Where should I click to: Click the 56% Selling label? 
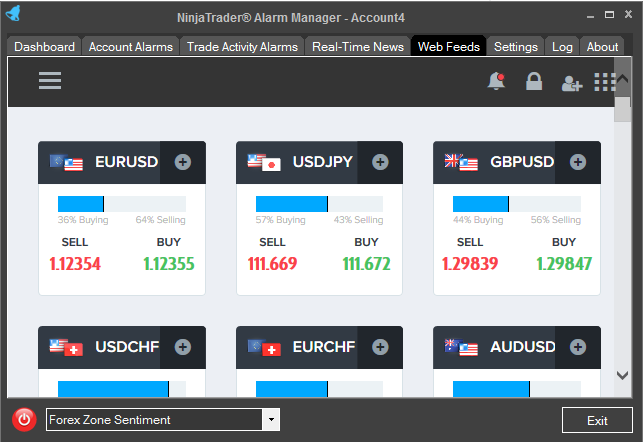[x=556, y=220]
